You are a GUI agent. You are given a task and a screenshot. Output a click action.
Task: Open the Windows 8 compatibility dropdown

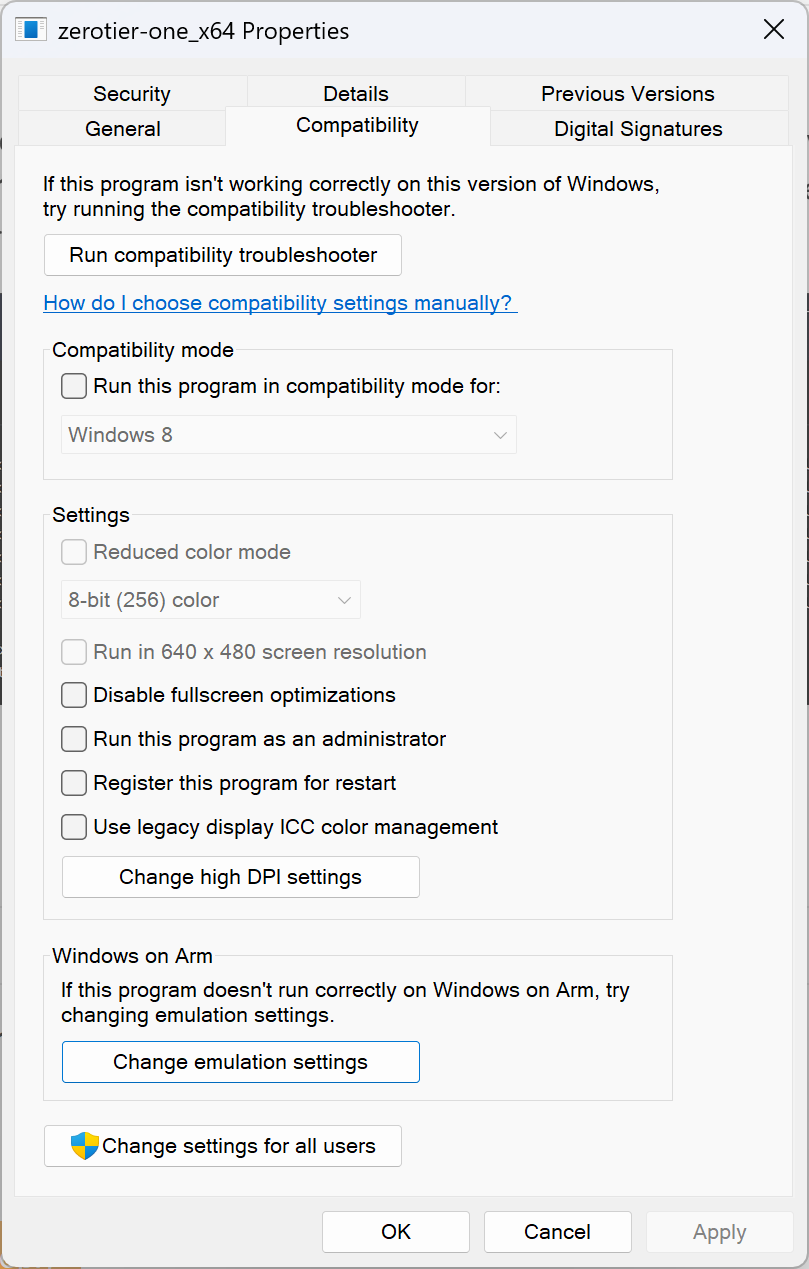[289, 435]
